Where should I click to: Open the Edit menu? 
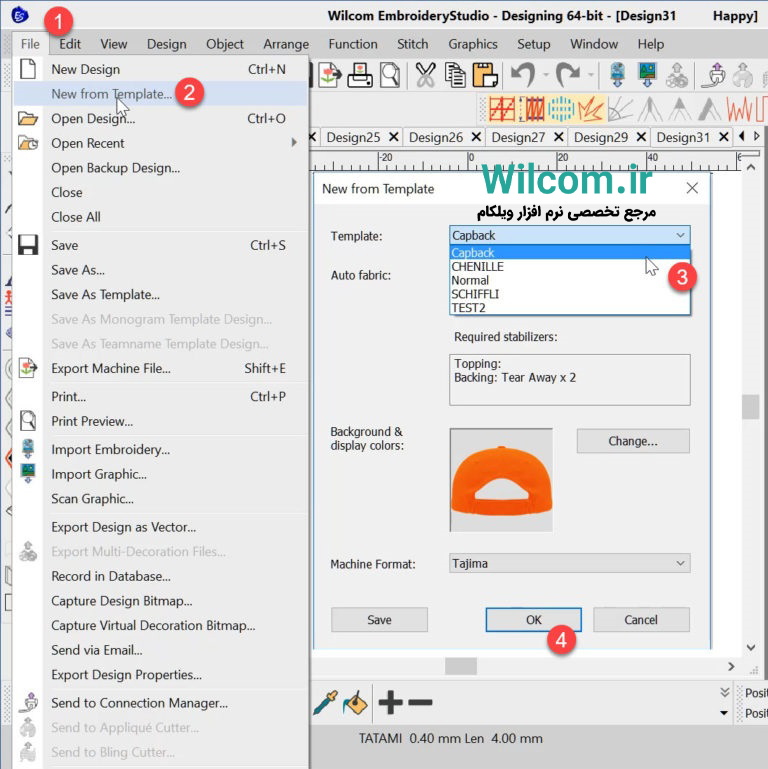pyautogui.click(x=70, y=44)
